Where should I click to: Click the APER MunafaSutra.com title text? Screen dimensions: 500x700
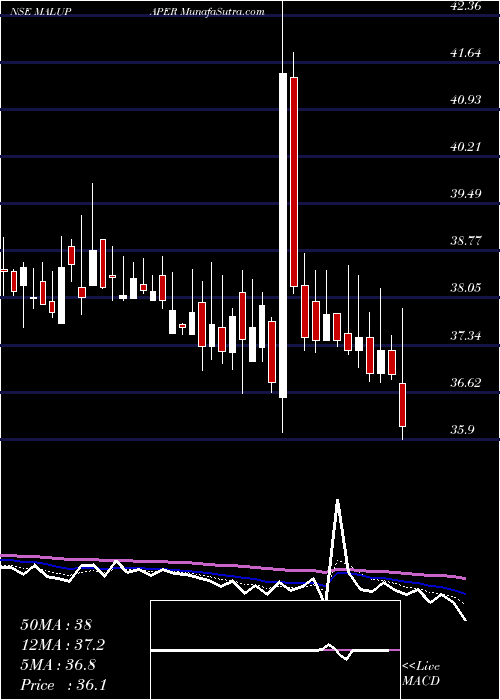(x=207, y=12)
